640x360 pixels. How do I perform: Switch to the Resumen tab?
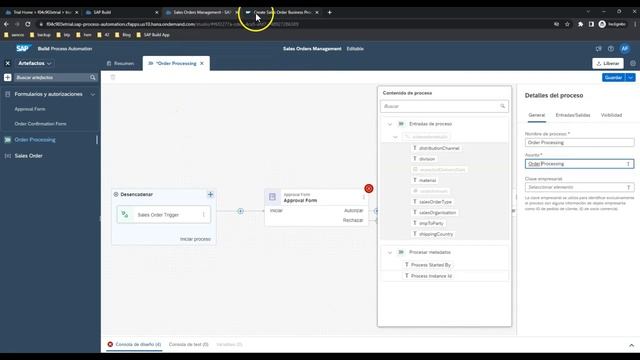click(120, 63)
